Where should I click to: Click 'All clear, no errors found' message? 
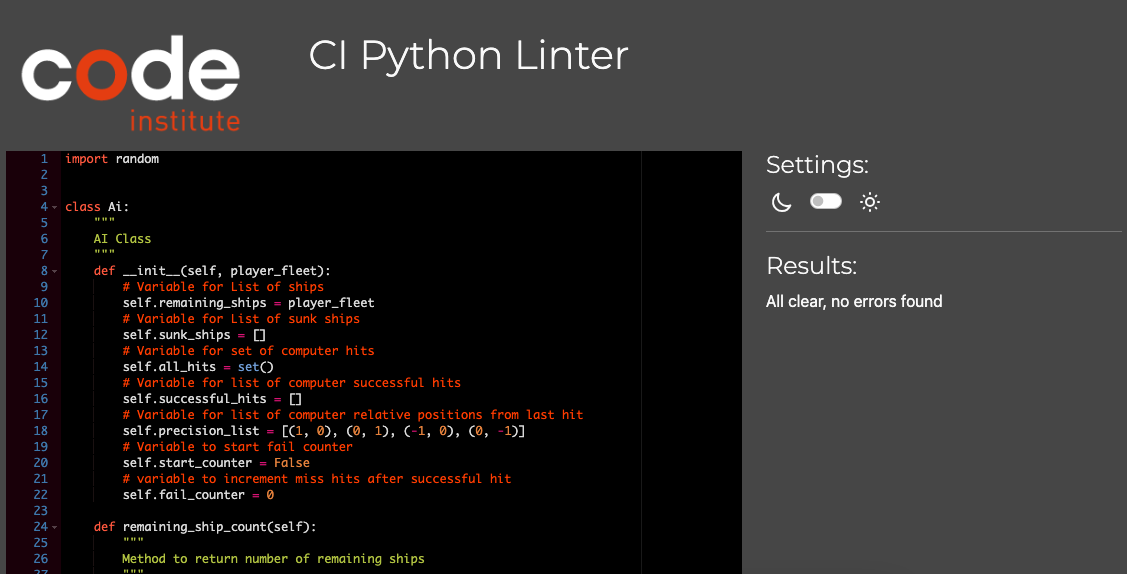[854, 302]
